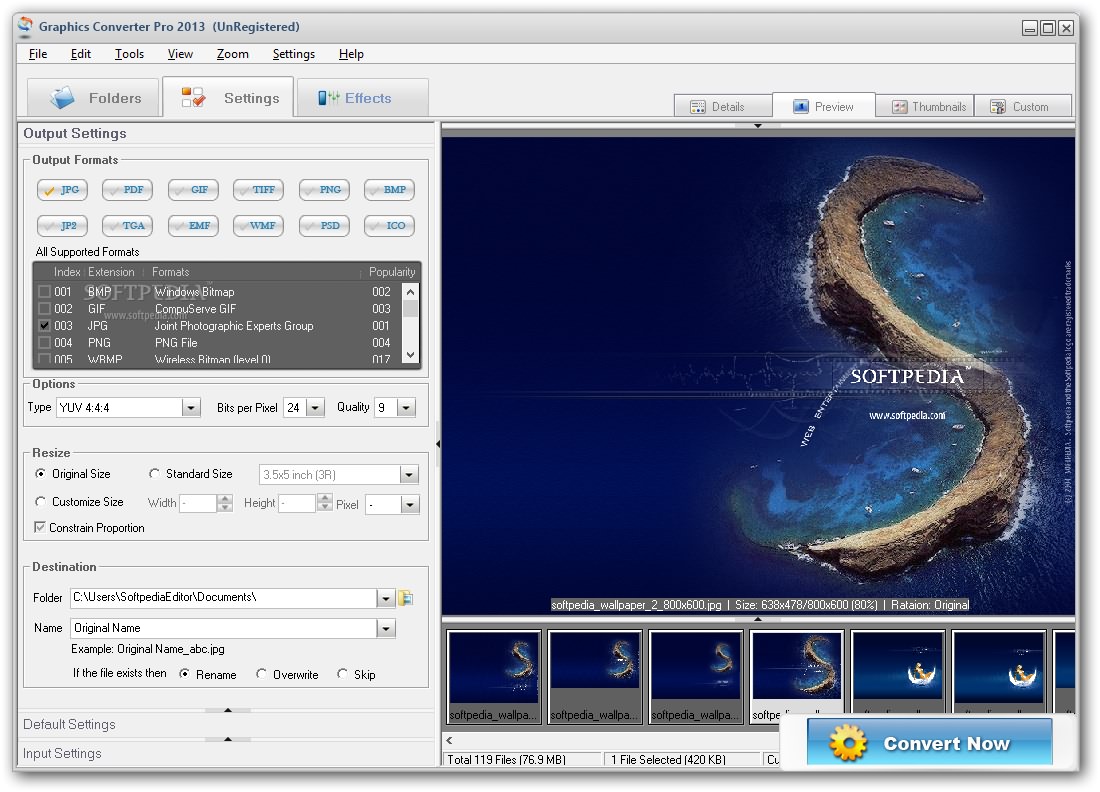Increase the Height spinner value
The height and width of the screenshot is (792, 1100).
[x=324, y=499]
